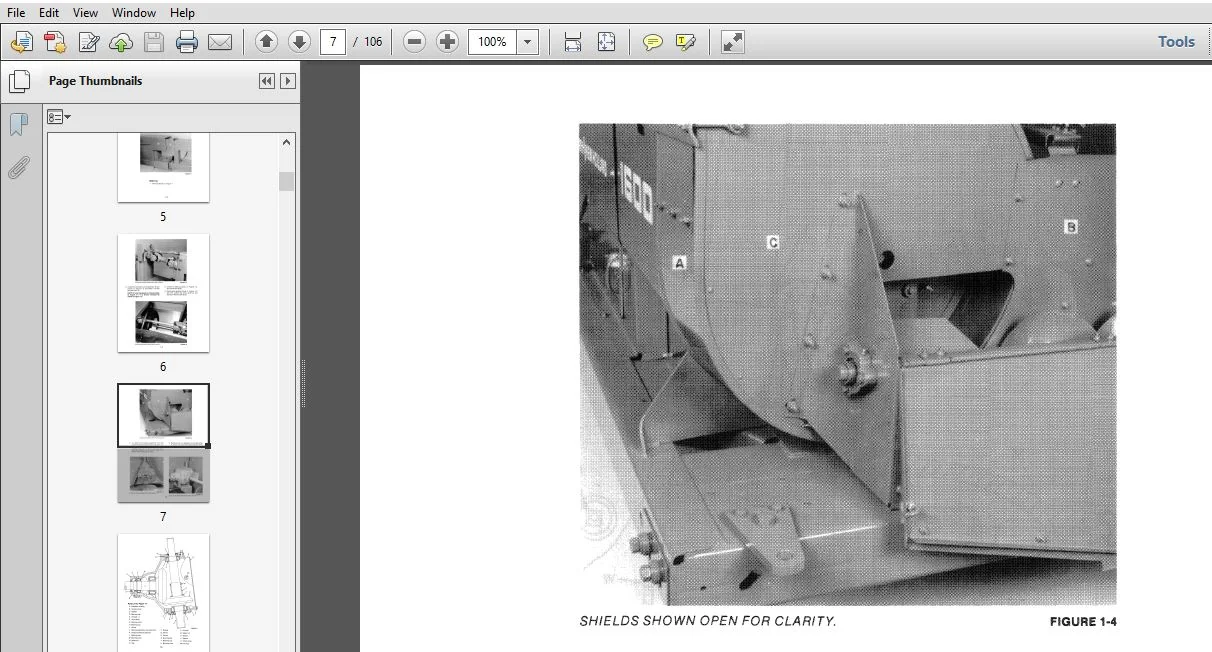
Task: Click the Save floppy disk icon
Action: [153, 42]
